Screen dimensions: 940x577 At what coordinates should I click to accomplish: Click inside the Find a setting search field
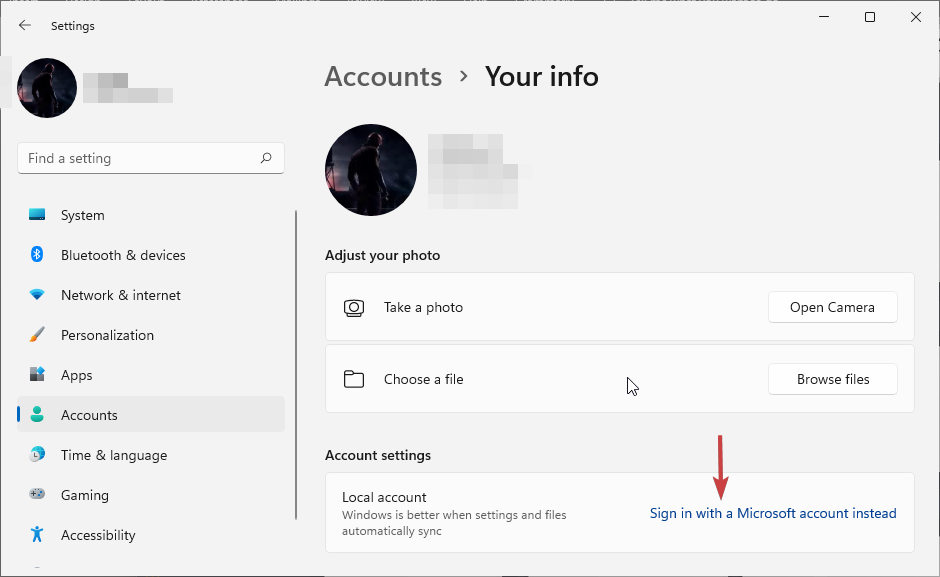coord(130,158)
